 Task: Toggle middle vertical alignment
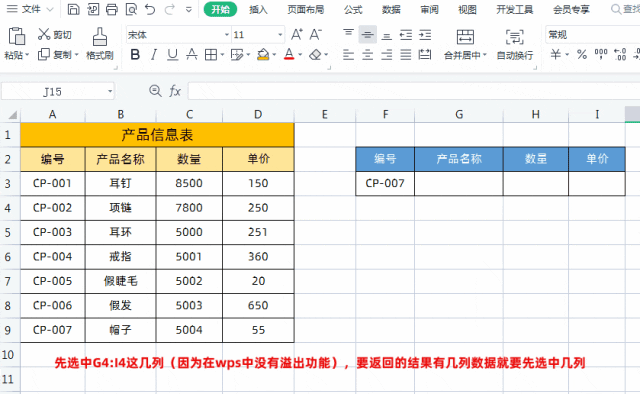point(367,35)
